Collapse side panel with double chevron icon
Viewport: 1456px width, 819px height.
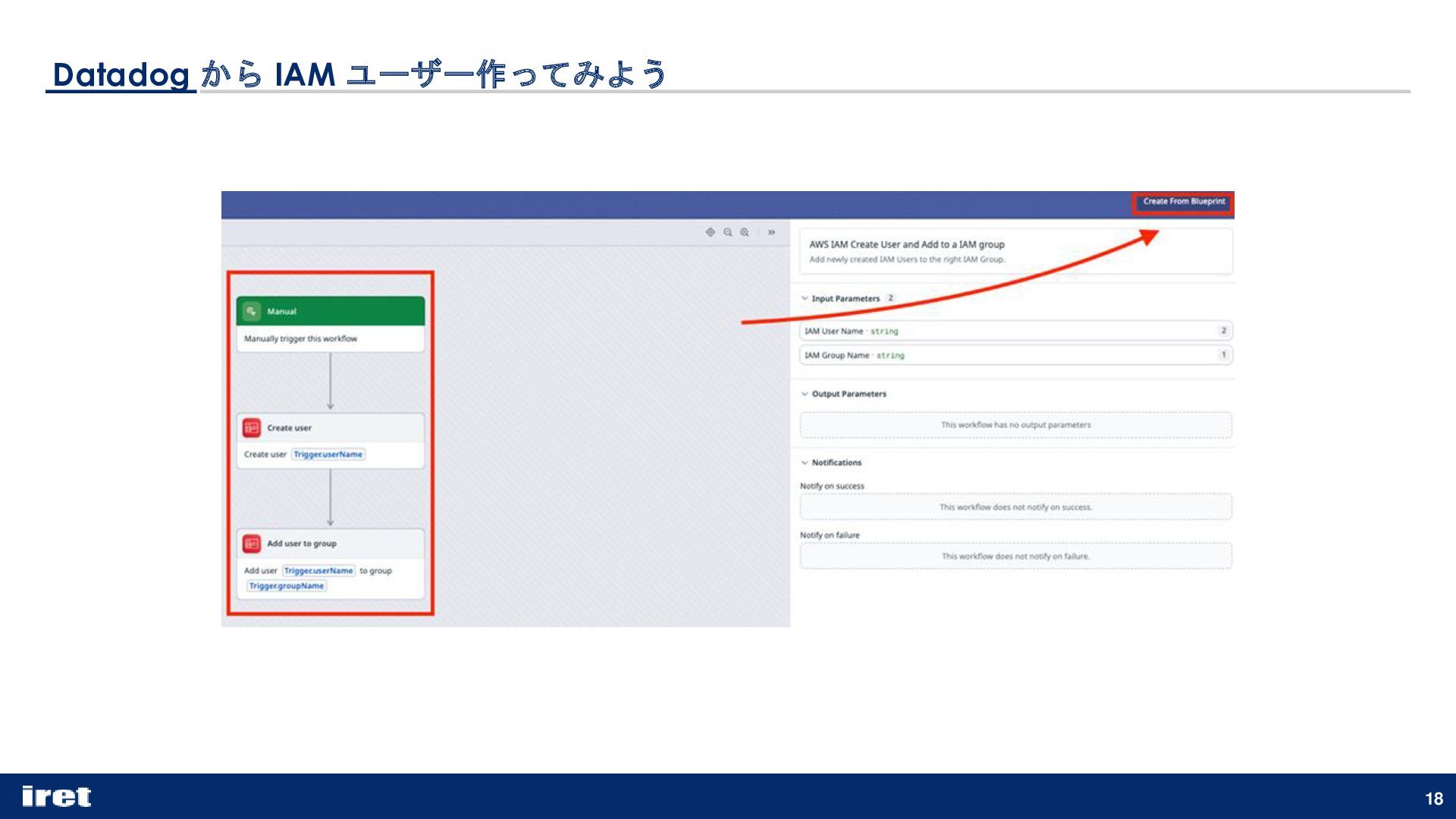click(771, 232)
